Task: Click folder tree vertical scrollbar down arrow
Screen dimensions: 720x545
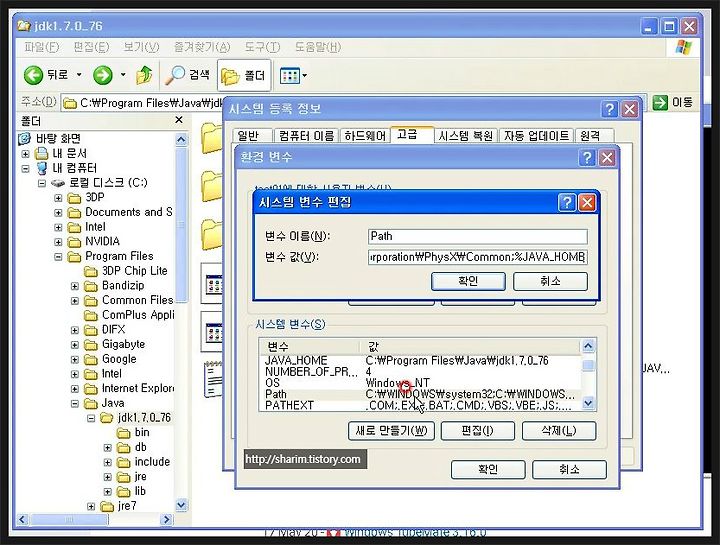Action: (181, 505)
